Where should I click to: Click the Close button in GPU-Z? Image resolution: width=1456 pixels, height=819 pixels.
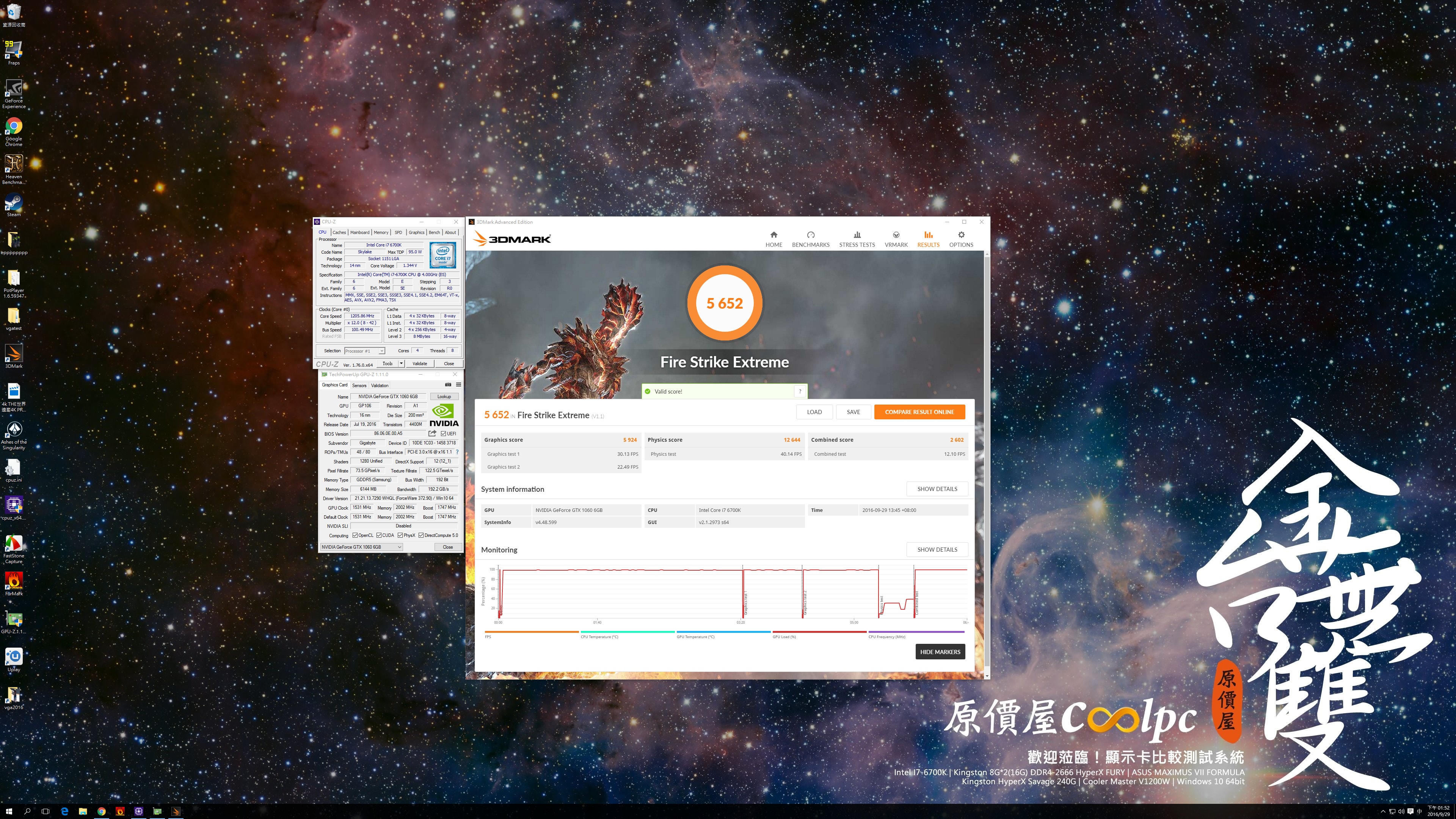448,547
